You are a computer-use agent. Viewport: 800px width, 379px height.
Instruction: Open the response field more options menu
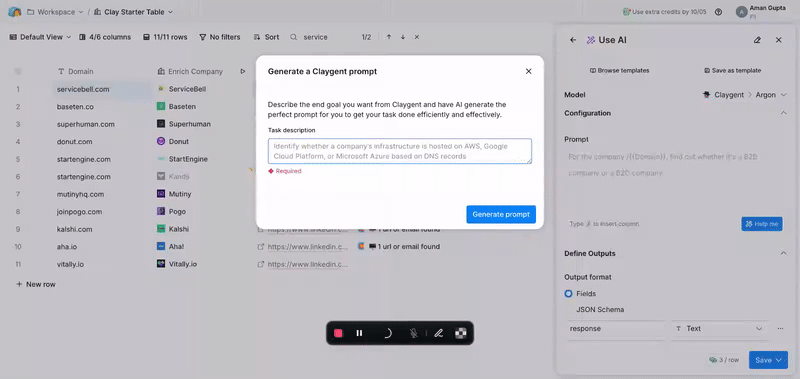[780, 329]
